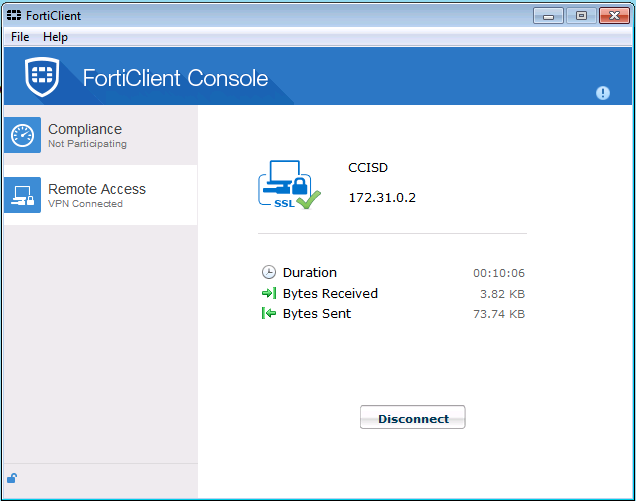Click the Duration value 00:10:06
This screenshot has width=636, height=501.
[x=498, y=273]
